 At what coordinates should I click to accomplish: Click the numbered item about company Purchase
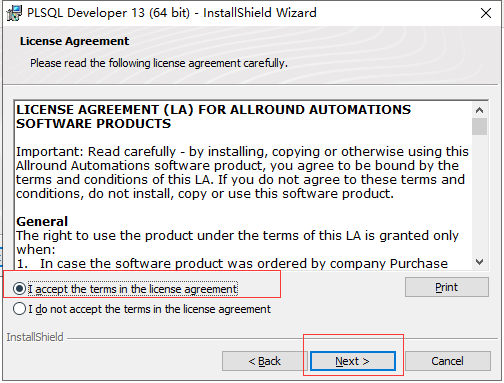(232, 263)
